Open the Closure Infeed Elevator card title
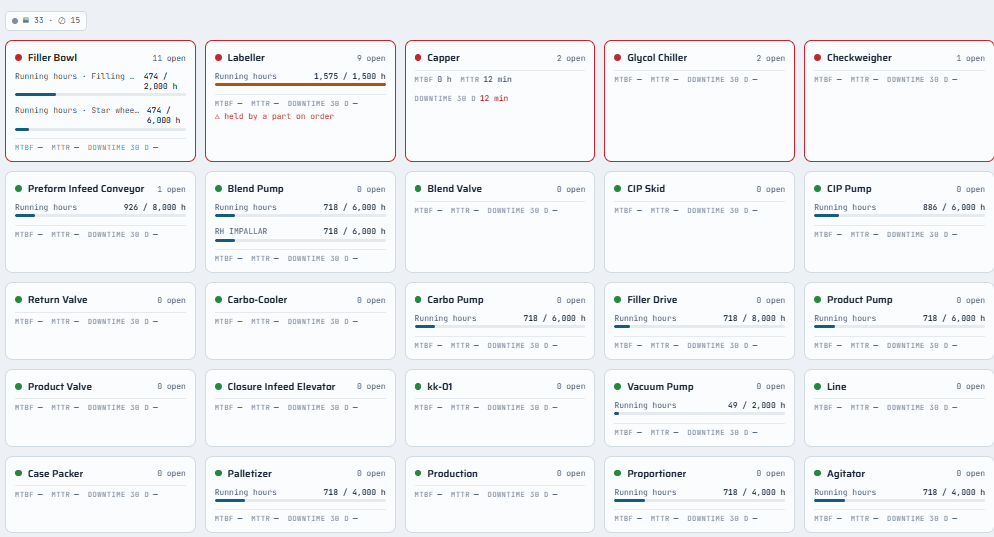The width and height of the screenshot is (994, 537). 281,387
